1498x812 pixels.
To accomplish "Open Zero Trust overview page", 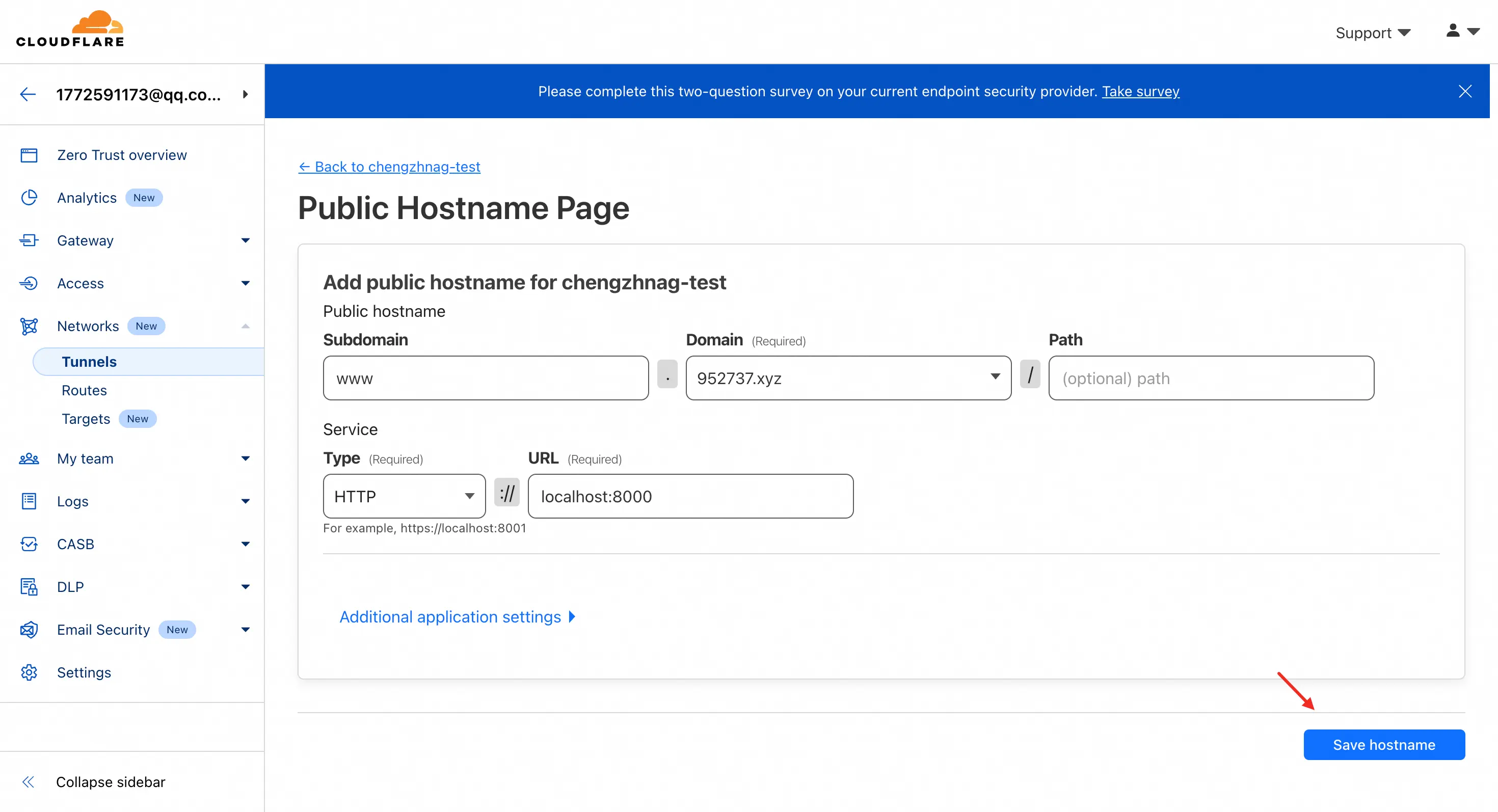I will [x=122, y=155].
